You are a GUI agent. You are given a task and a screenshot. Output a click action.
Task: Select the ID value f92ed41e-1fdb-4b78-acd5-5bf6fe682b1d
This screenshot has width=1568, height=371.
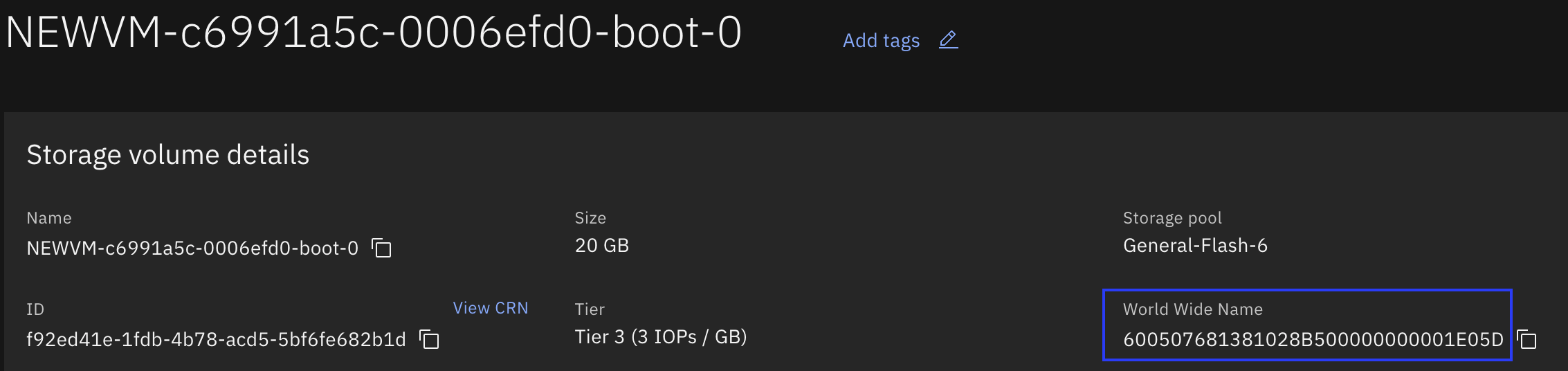coord(216,339)
